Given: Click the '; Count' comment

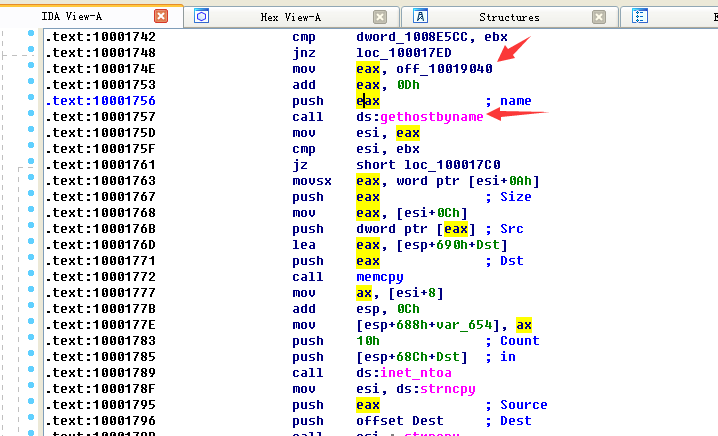Looking at the screenshot, I should 512,341.
